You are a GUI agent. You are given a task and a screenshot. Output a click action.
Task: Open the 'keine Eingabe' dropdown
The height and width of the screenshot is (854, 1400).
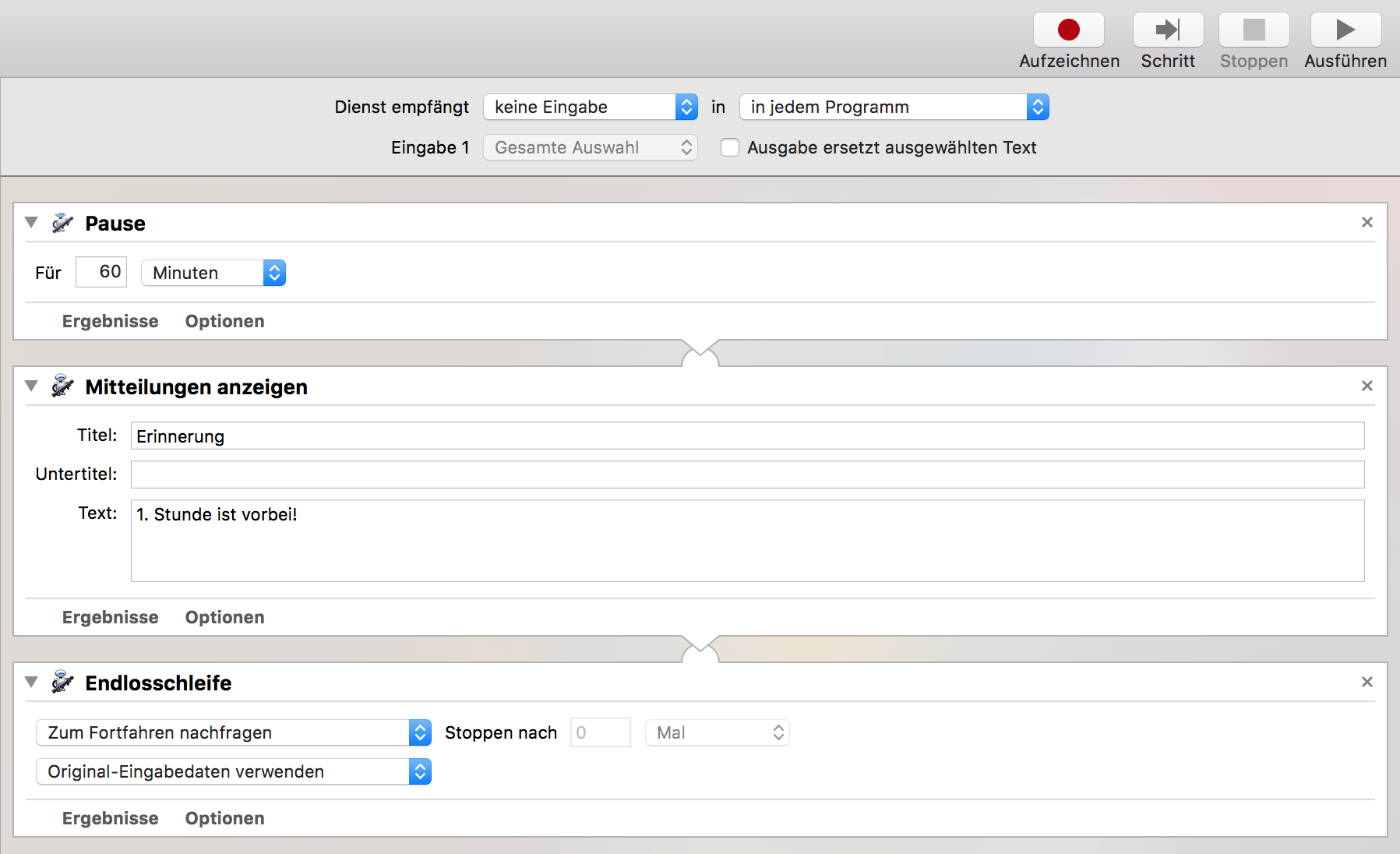click(591, 107)
